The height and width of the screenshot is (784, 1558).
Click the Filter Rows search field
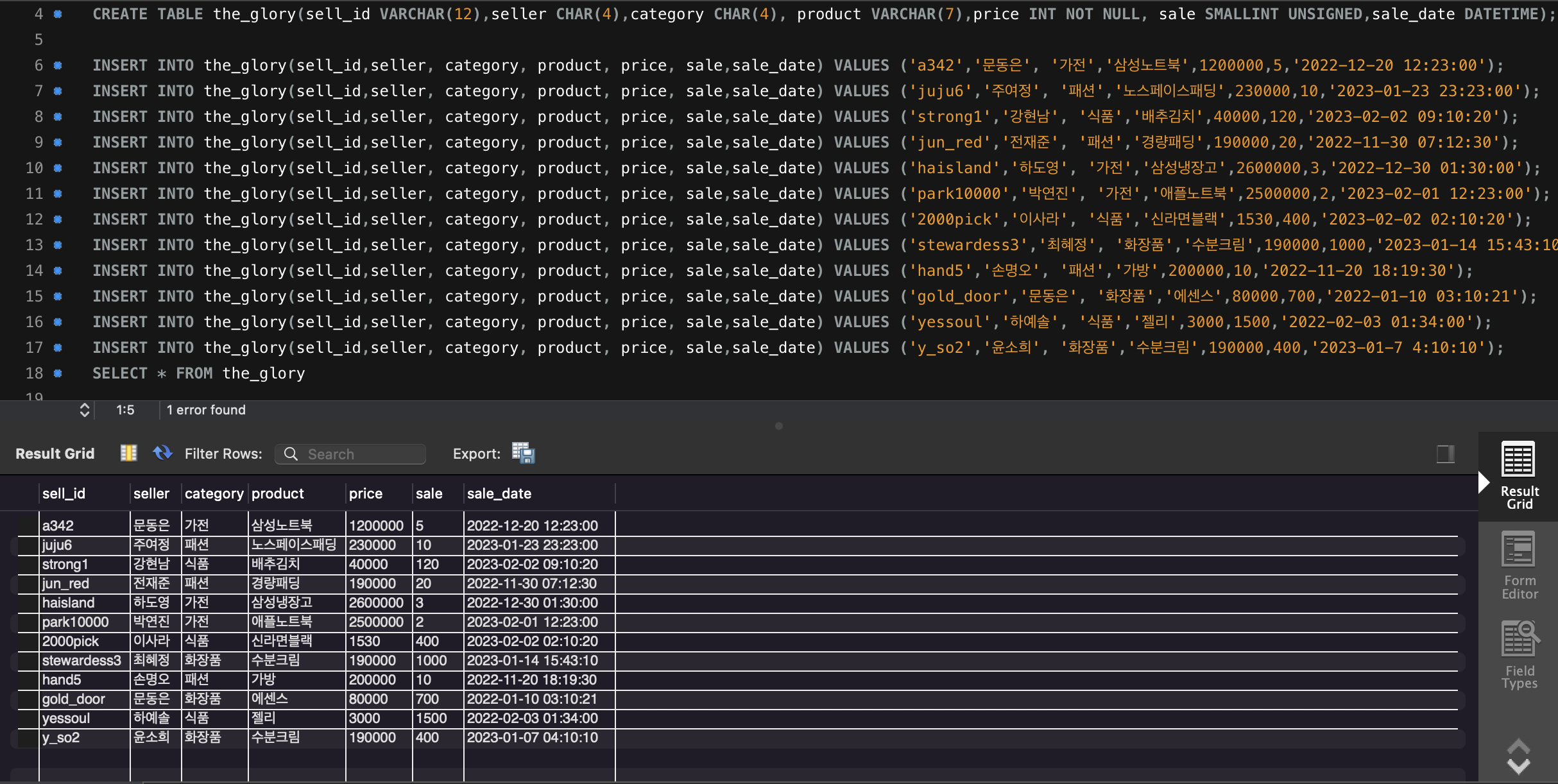pos(350,454)
